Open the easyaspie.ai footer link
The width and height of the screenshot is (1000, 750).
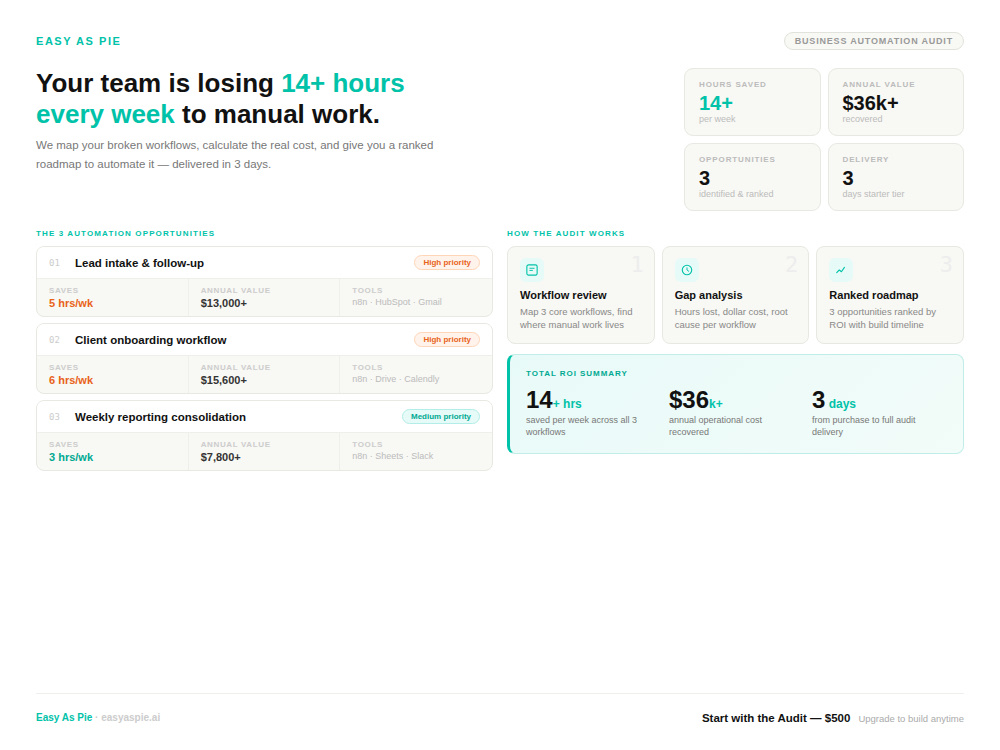131,717
